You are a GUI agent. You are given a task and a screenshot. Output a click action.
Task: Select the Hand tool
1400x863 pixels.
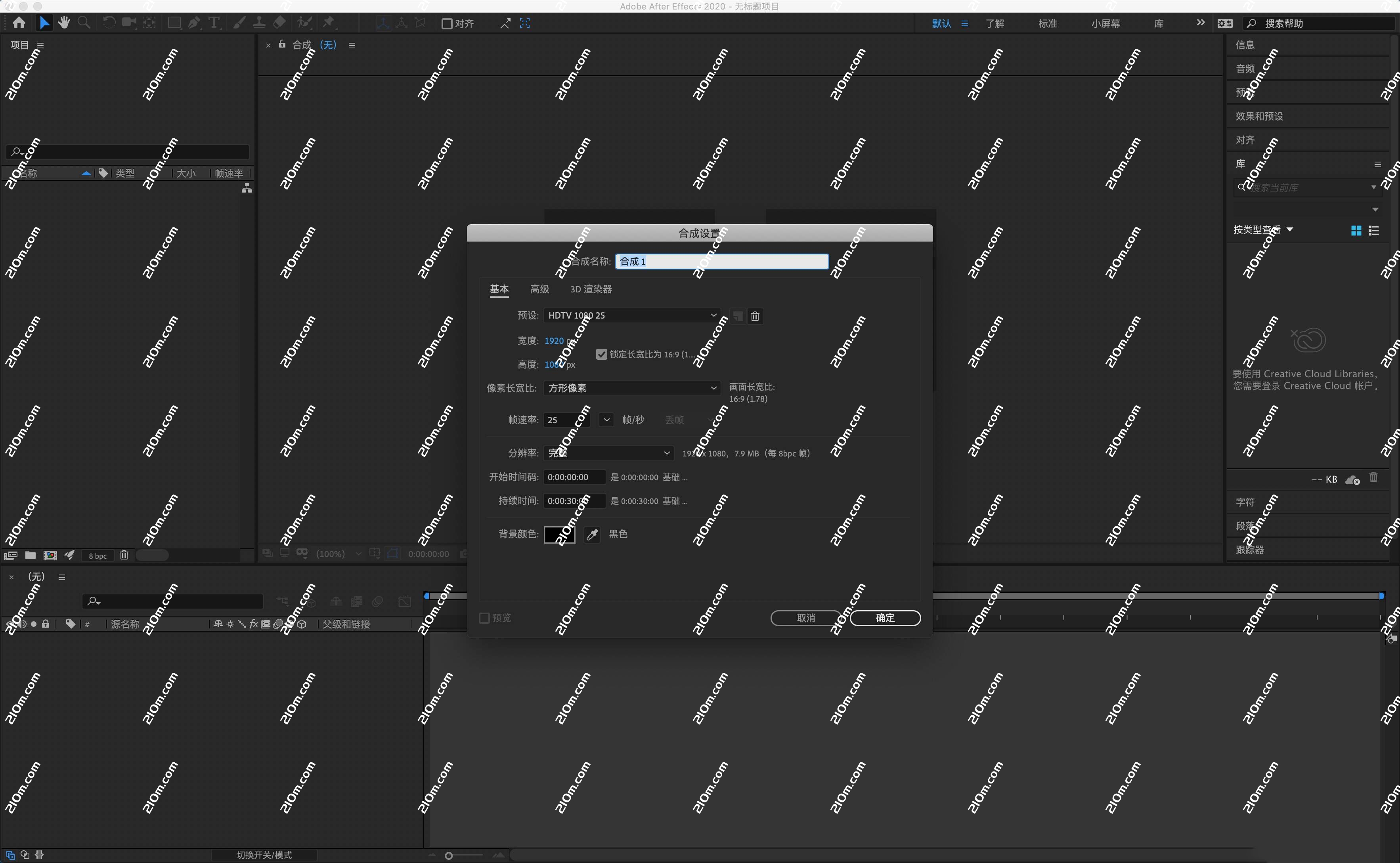coord(63,23)
